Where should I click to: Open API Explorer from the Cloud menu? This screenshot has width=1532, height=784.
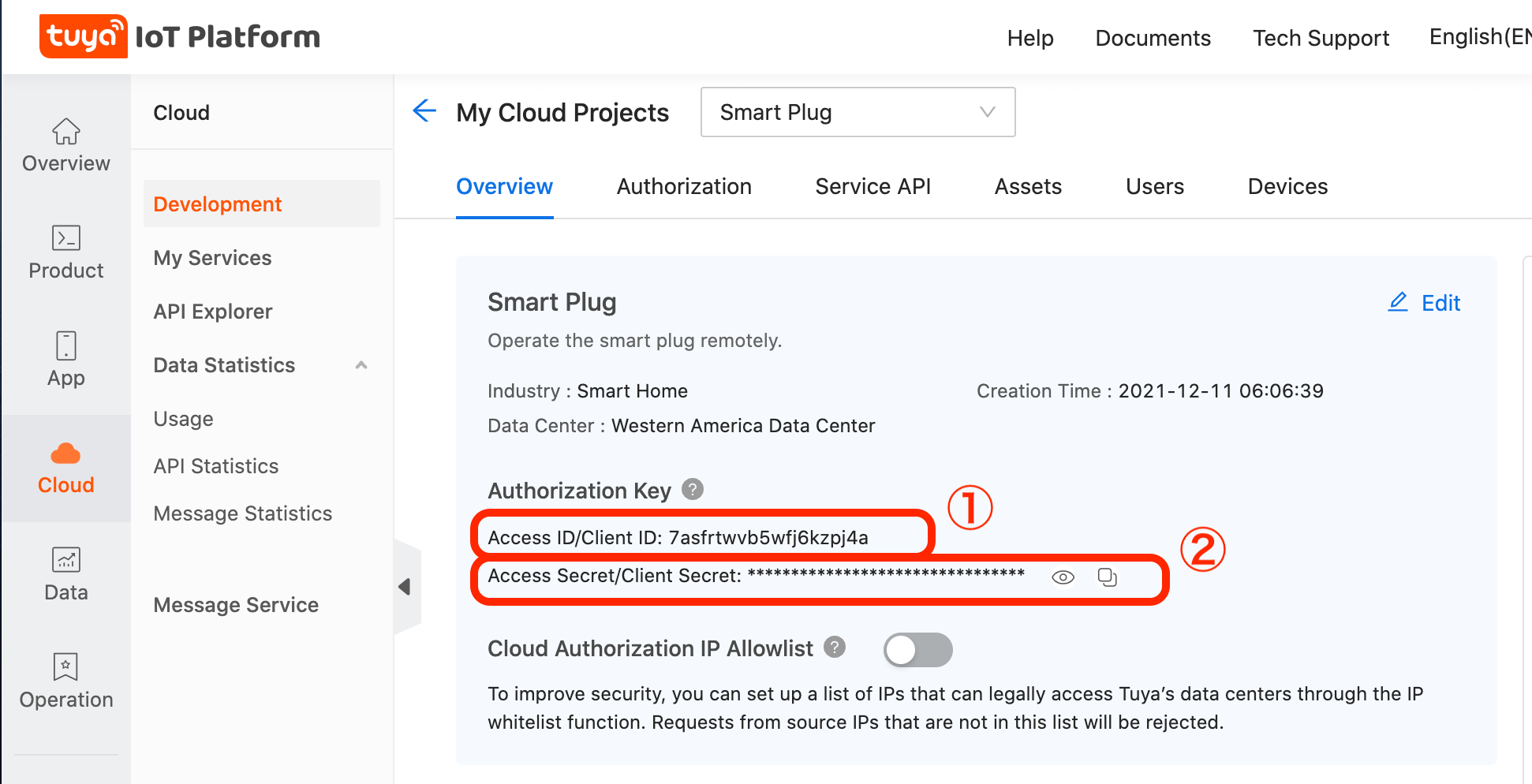[213, 312]
